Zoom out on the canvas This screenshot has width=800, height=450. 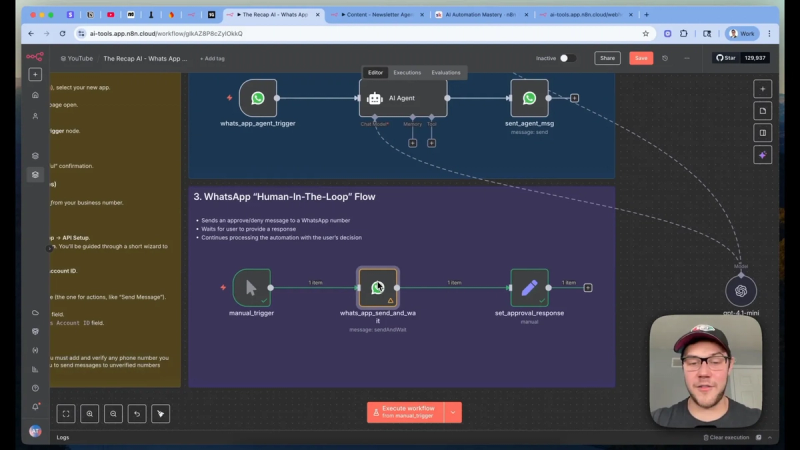pyautogui.click(x=113, y=414)
